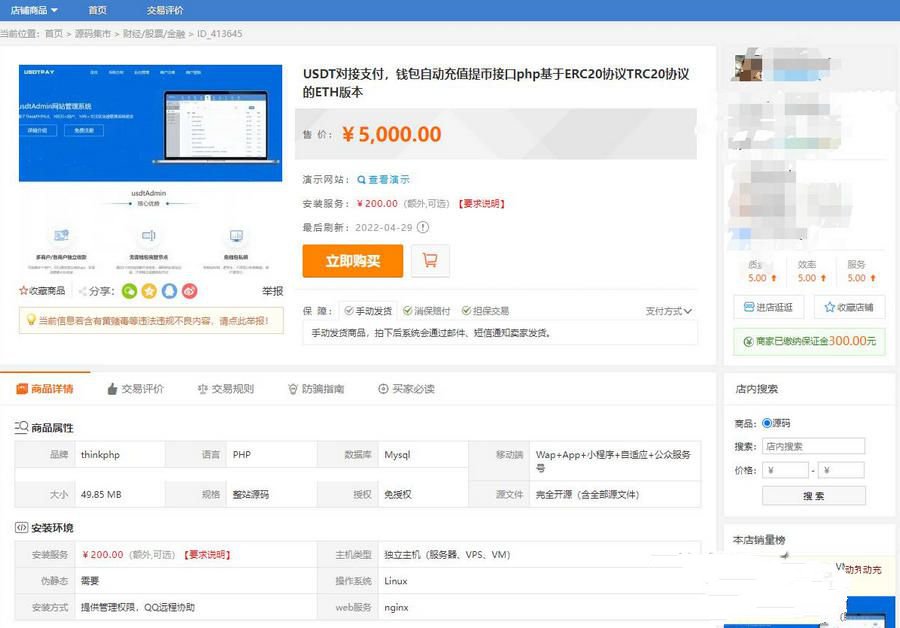The image size is (900, 628).
Task: Share the product via QQ
Action: coord(168,290)
